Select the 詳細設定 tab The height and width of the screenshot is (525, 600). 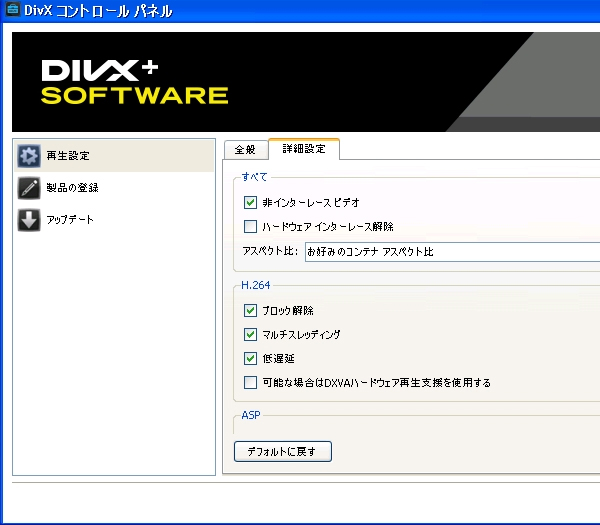click(x=304, y=149)
